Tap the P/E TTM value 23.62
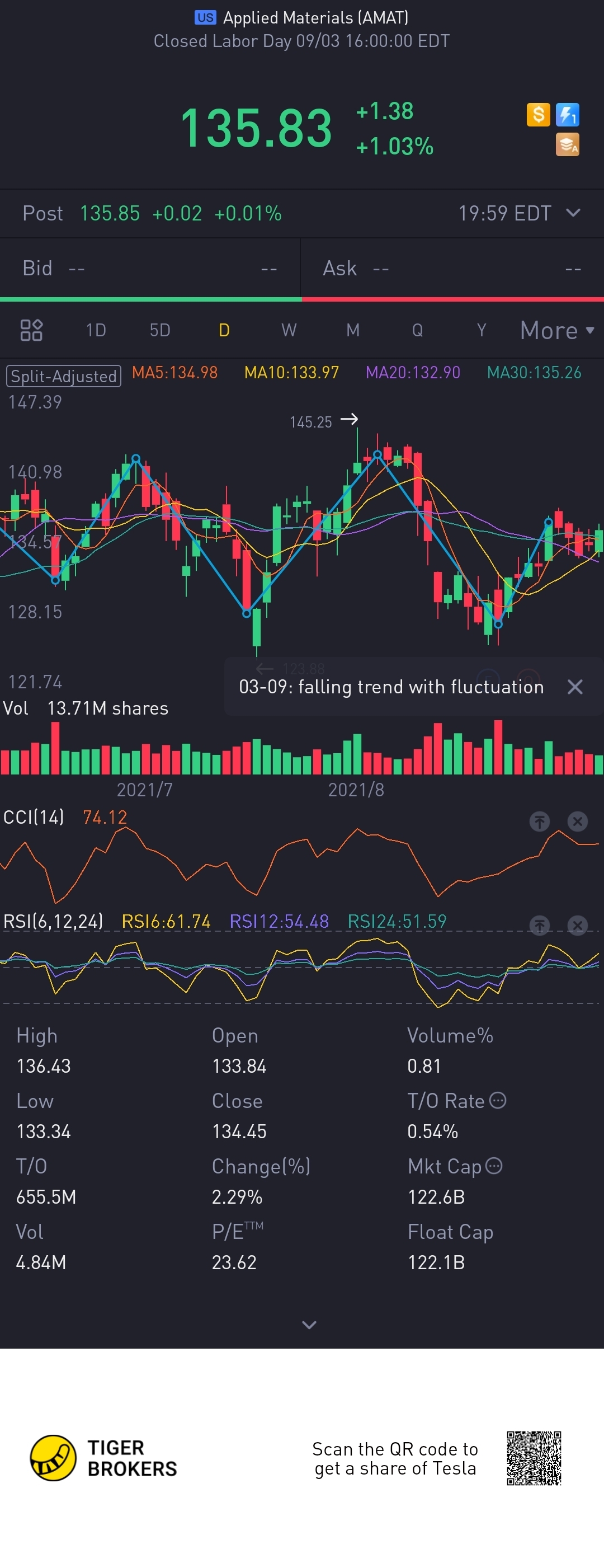Screen dimensions: 604x1568 coord(234,1262)
